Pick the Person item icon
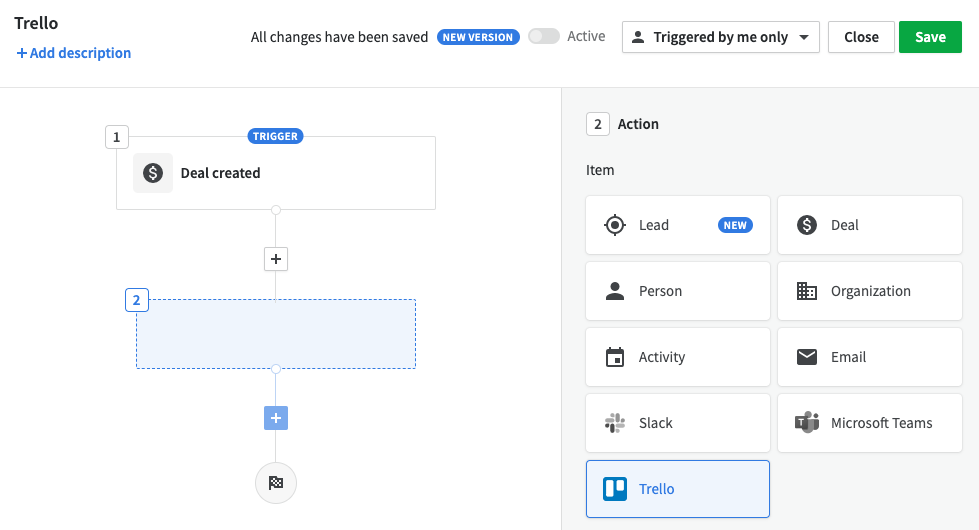Screen dimensions: 979x530 tap(615, 291)
